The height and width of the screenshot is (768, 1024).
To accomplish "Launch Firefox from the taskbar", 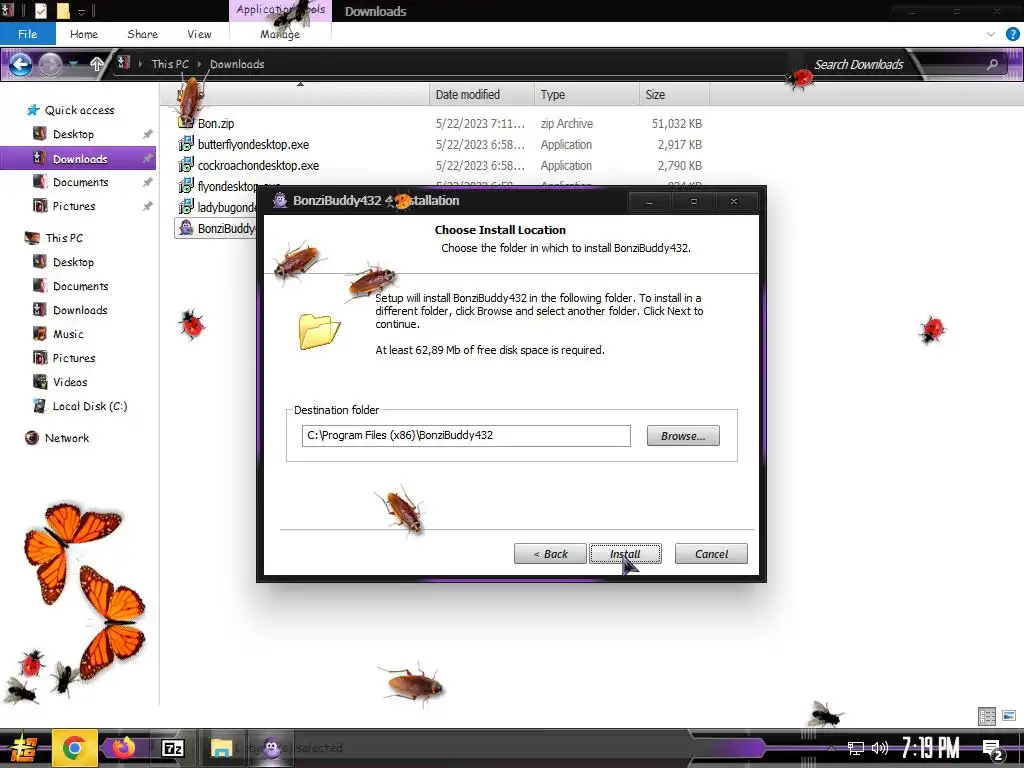I will (x=123, y=748).
